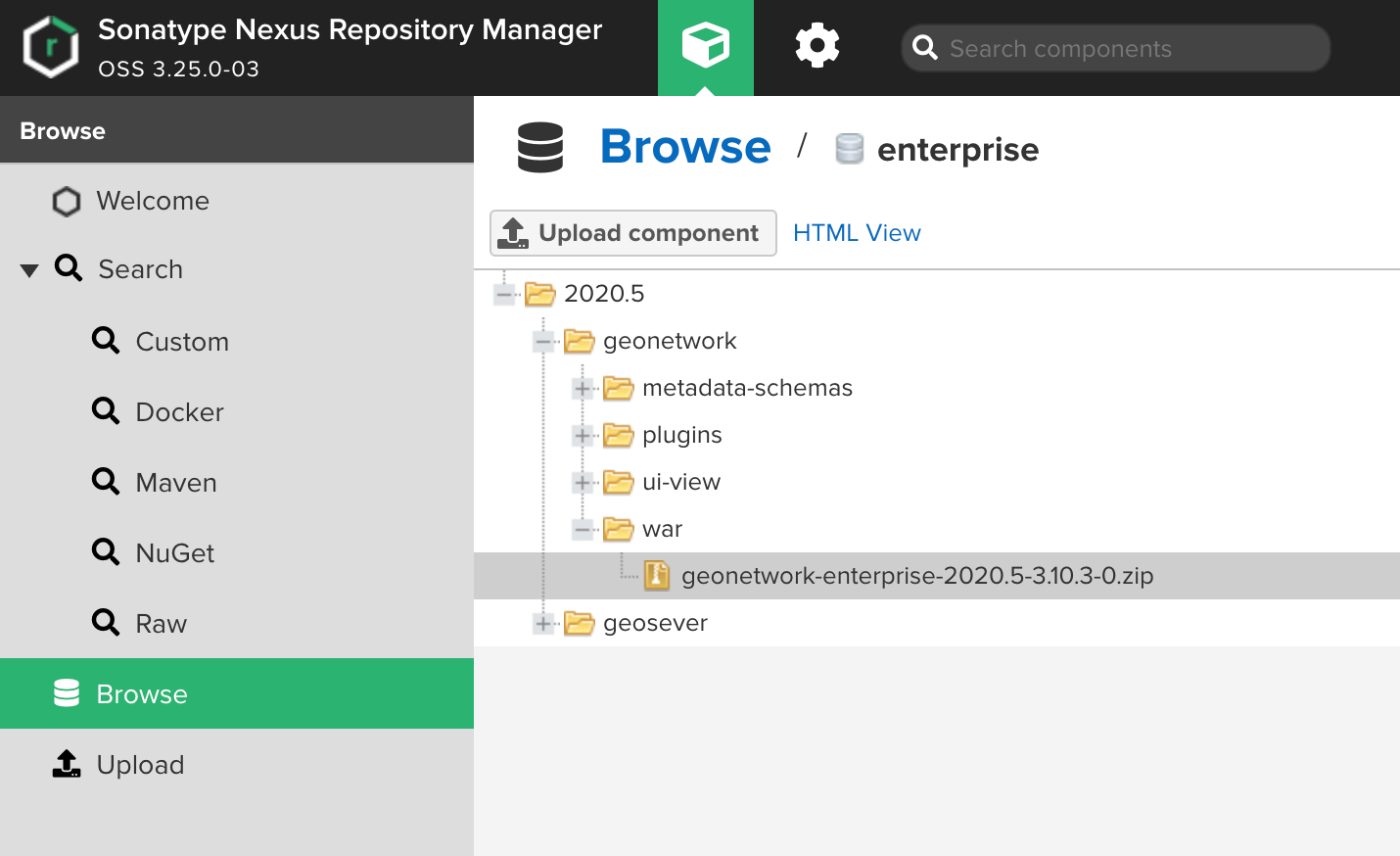Viewport: 1400px width, 856px height.
Task: Collapse the 2020.5 folder node
Action: click(x=504, y=294)
